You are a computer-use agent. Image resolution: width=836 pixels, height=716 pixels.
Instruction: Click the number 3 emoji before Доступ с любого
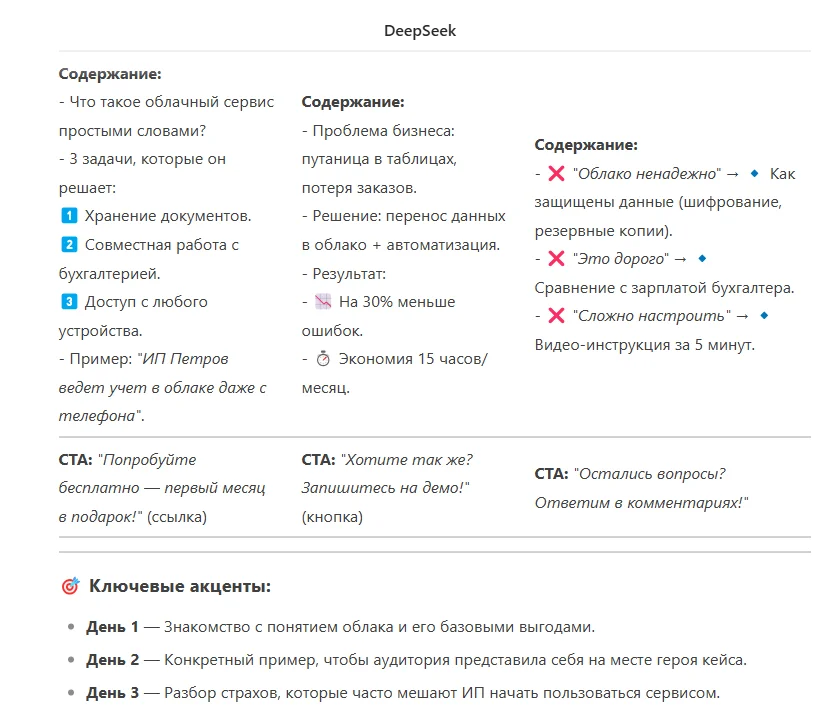pos(68,302)
